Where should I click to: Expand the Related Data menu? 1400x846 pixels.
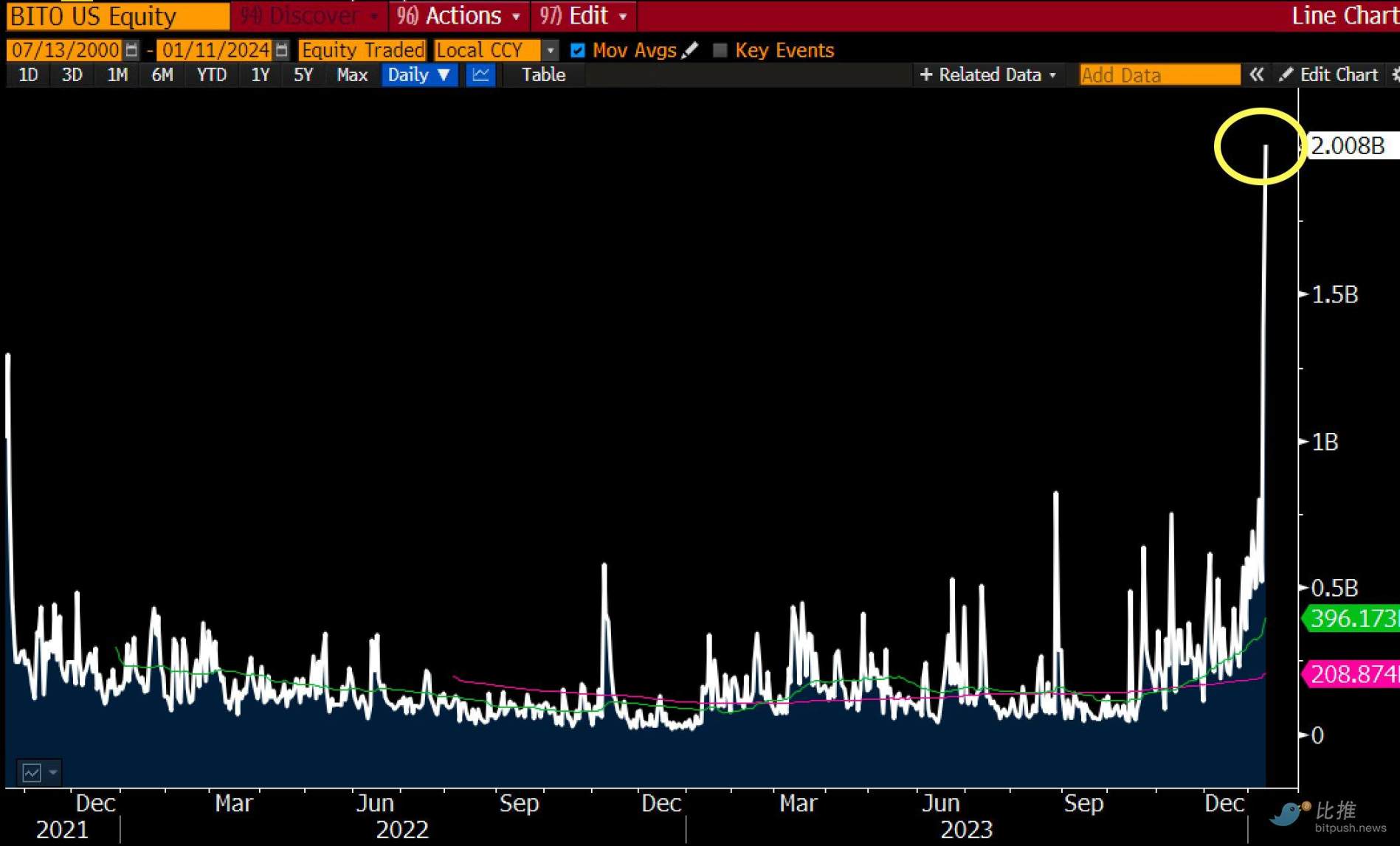989,74
